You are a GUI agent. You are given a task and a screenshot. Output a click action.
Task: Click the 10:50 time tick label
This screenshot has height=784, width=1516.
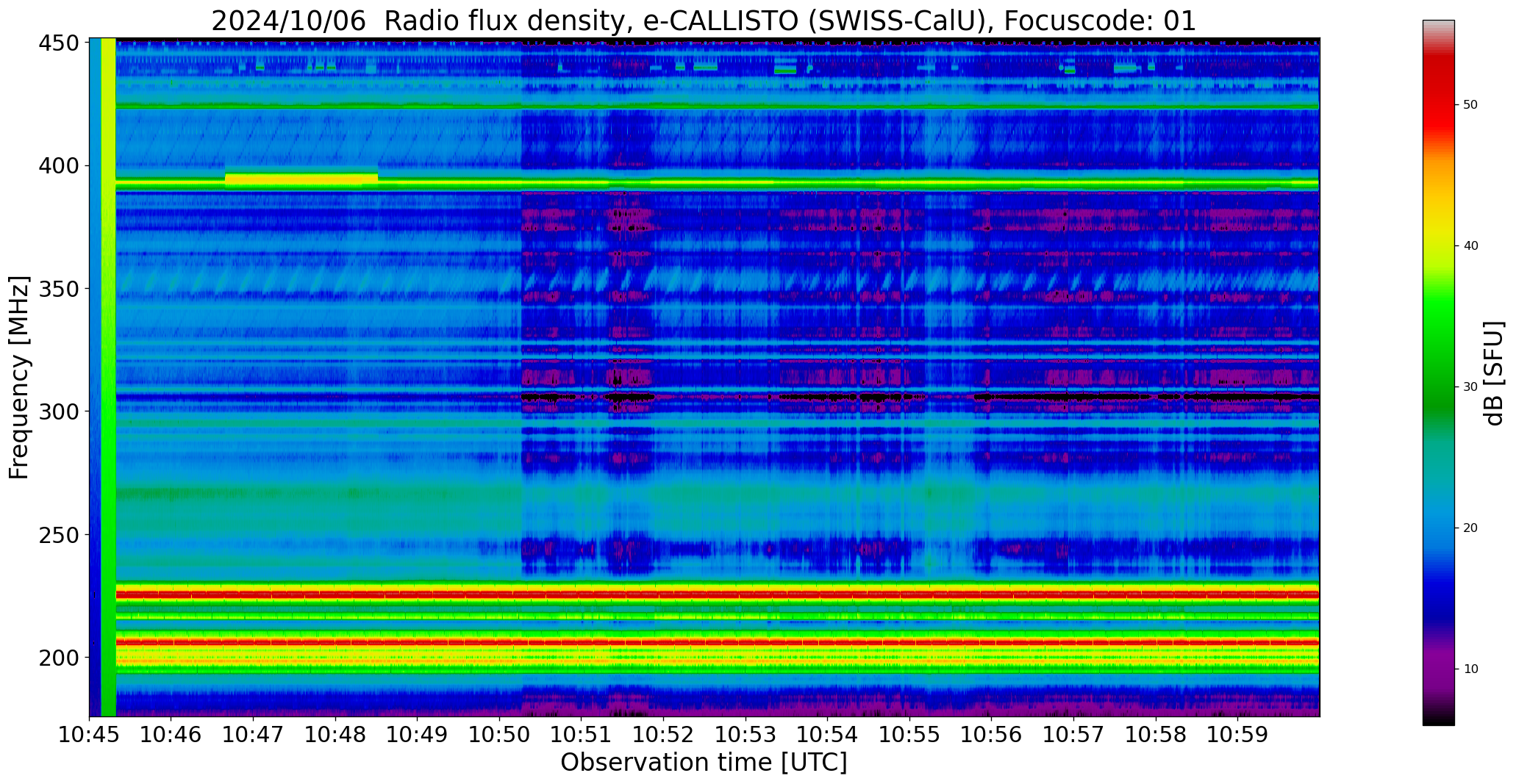click(499, 735)
